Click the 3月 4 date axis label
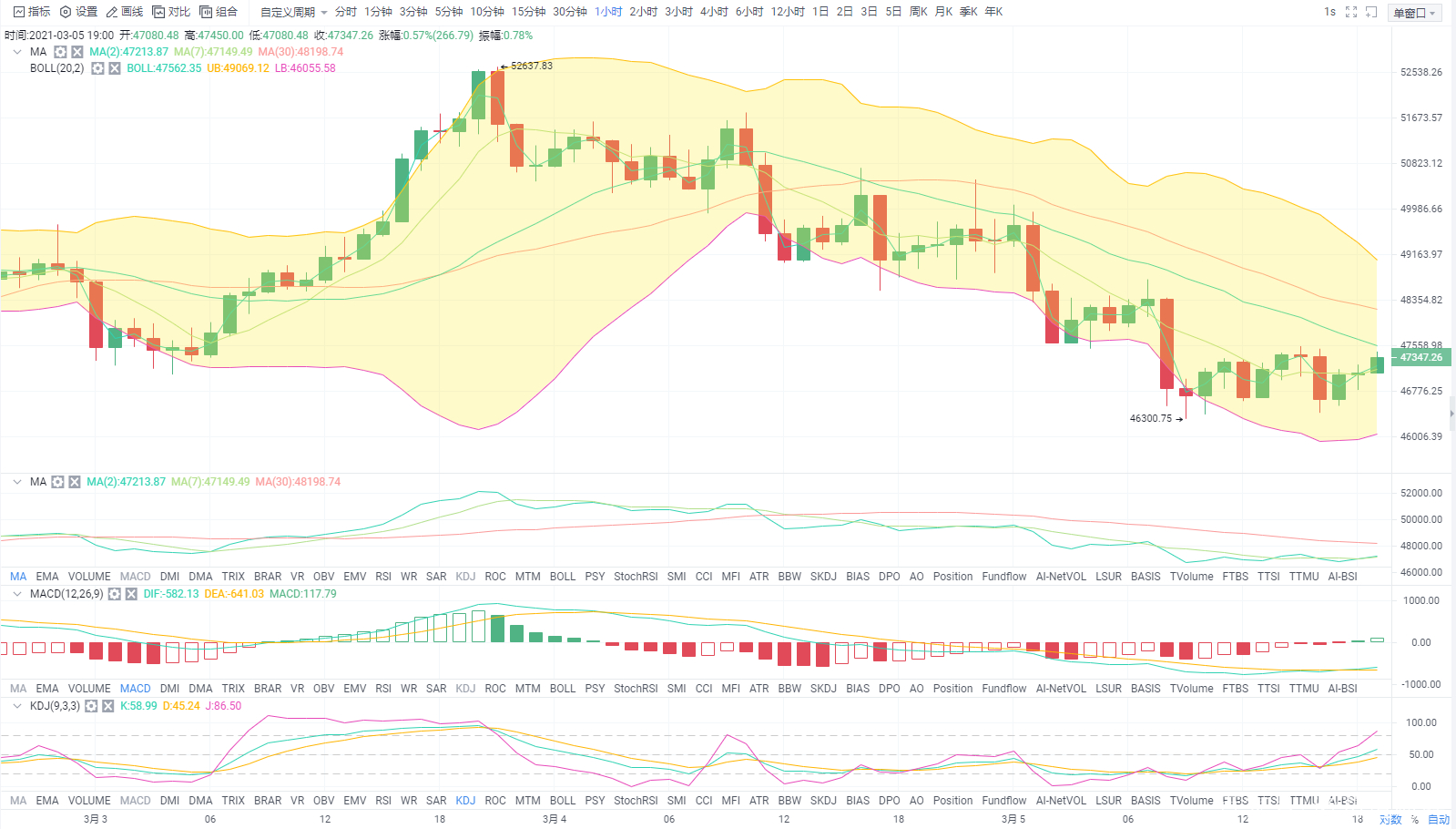 point(555,819)
